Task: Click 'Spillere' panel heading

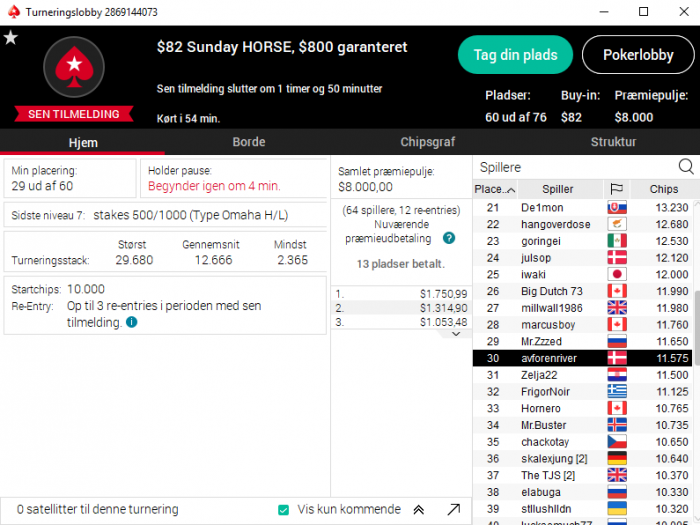Action: tap(500, 167)
